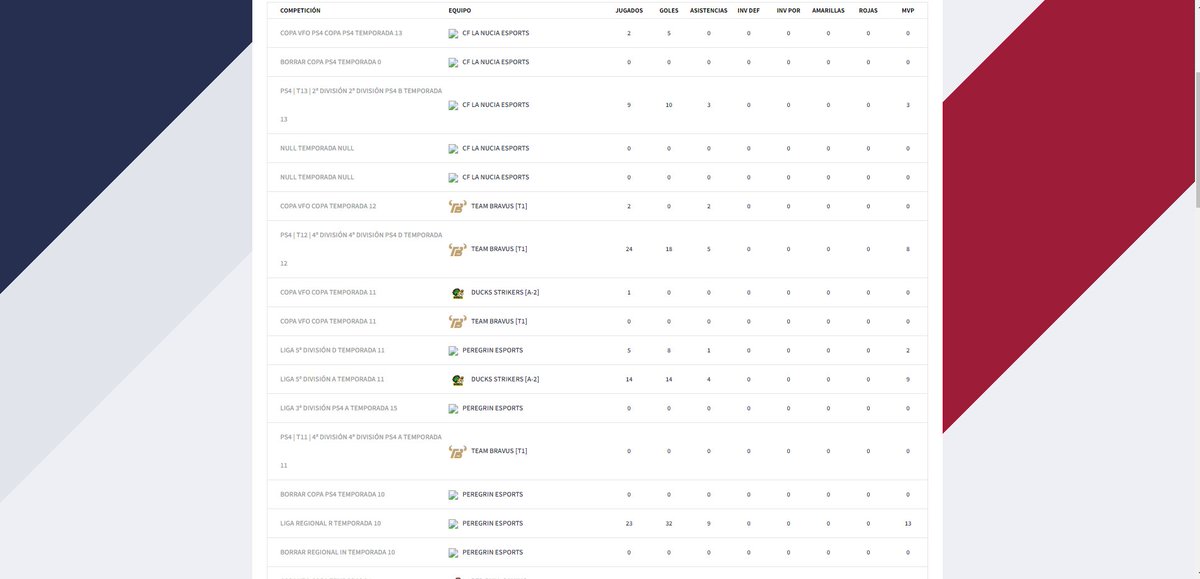Open LIGA 5ª DIVISIÓN A TEMPORADA 11 competition
Image resolution: width=1200 pixels, height=579 pixels.
[332, 379]
